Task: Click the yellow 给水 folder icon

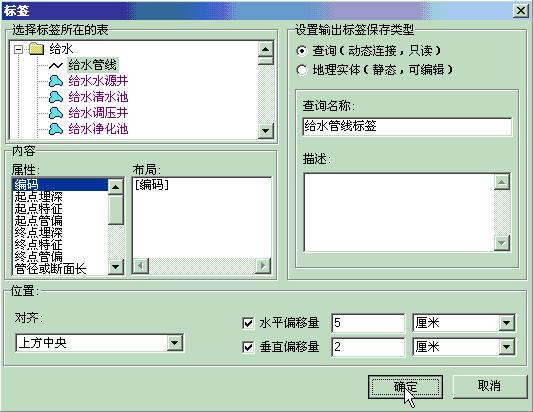Action: tap(37, 49)
